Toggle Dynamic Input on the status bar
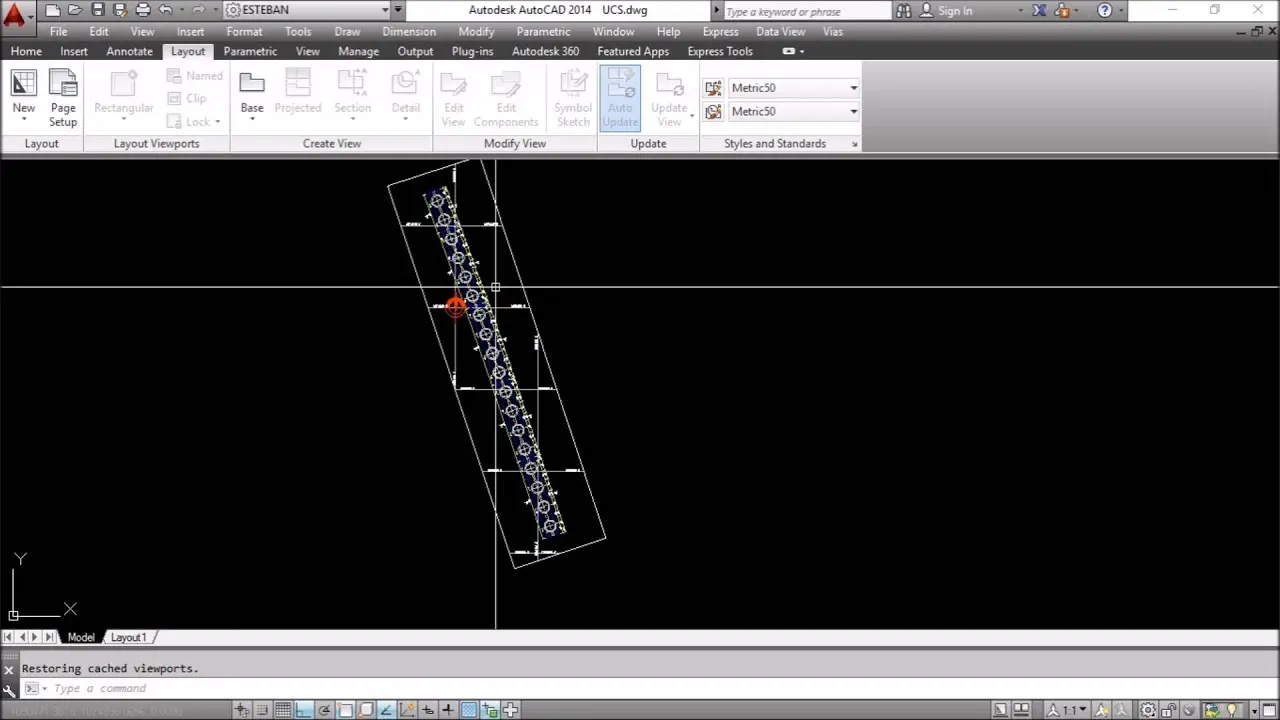Viewport: 1280px width, 720px height. [x=428, y=709]
